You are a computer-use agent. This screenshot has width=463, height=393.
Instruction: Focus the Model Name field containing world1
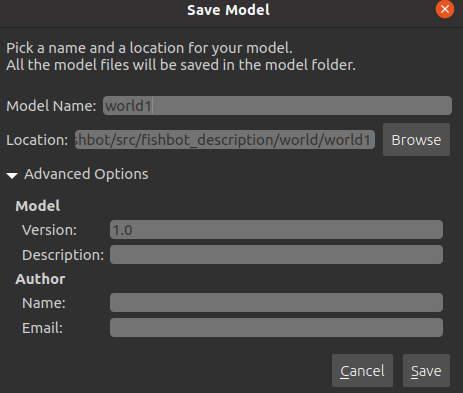coord(277,106)
